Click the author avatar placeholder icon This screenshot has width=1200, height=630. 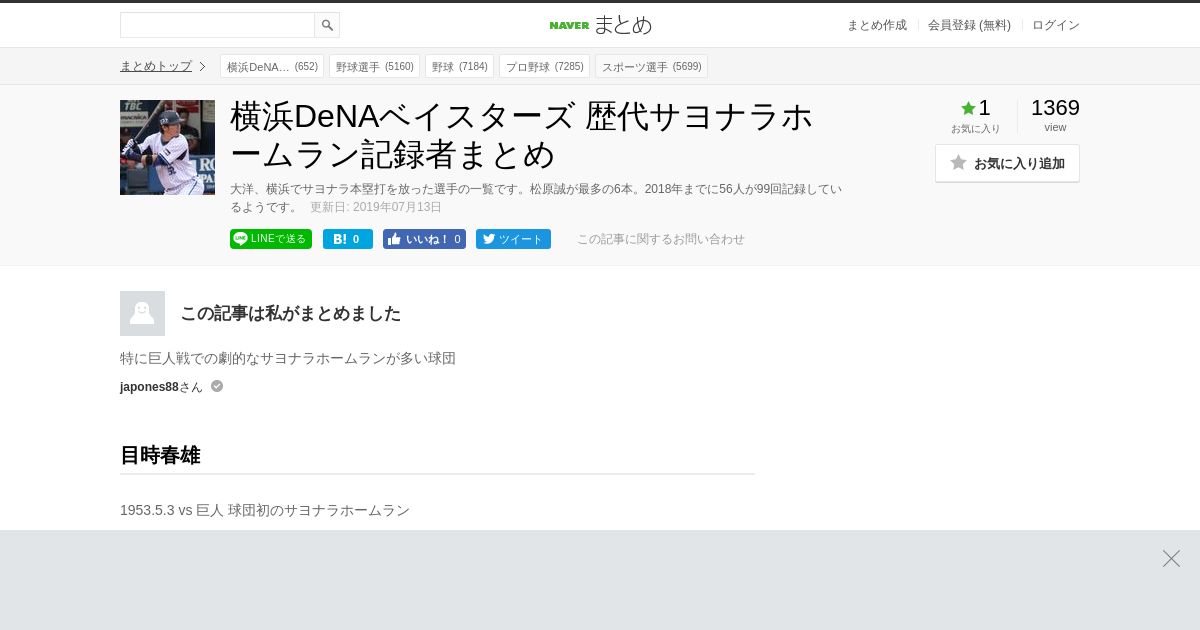pyautogui.click(x=142, y=313)
